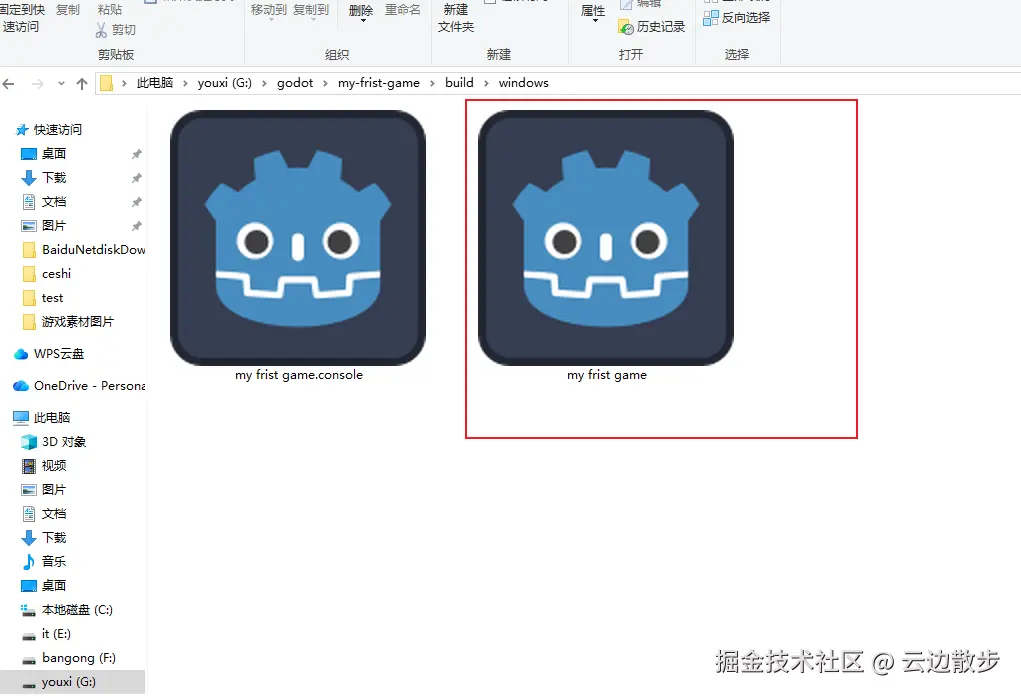Open 本地磁盘 (C:) drive
1021x696 pixels.
pyautogui.click(x=67, y=610)
